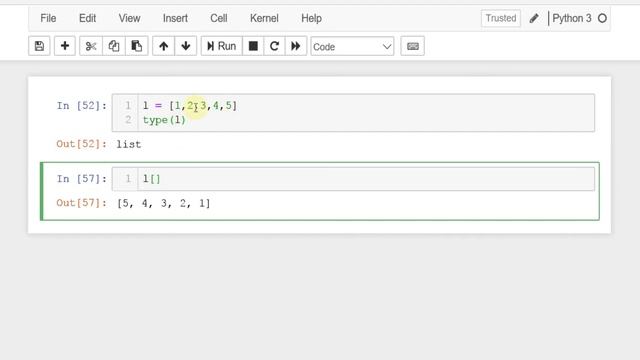Open the Cell menu
This screenshot has height=360, width=640.
click(219, 18)
